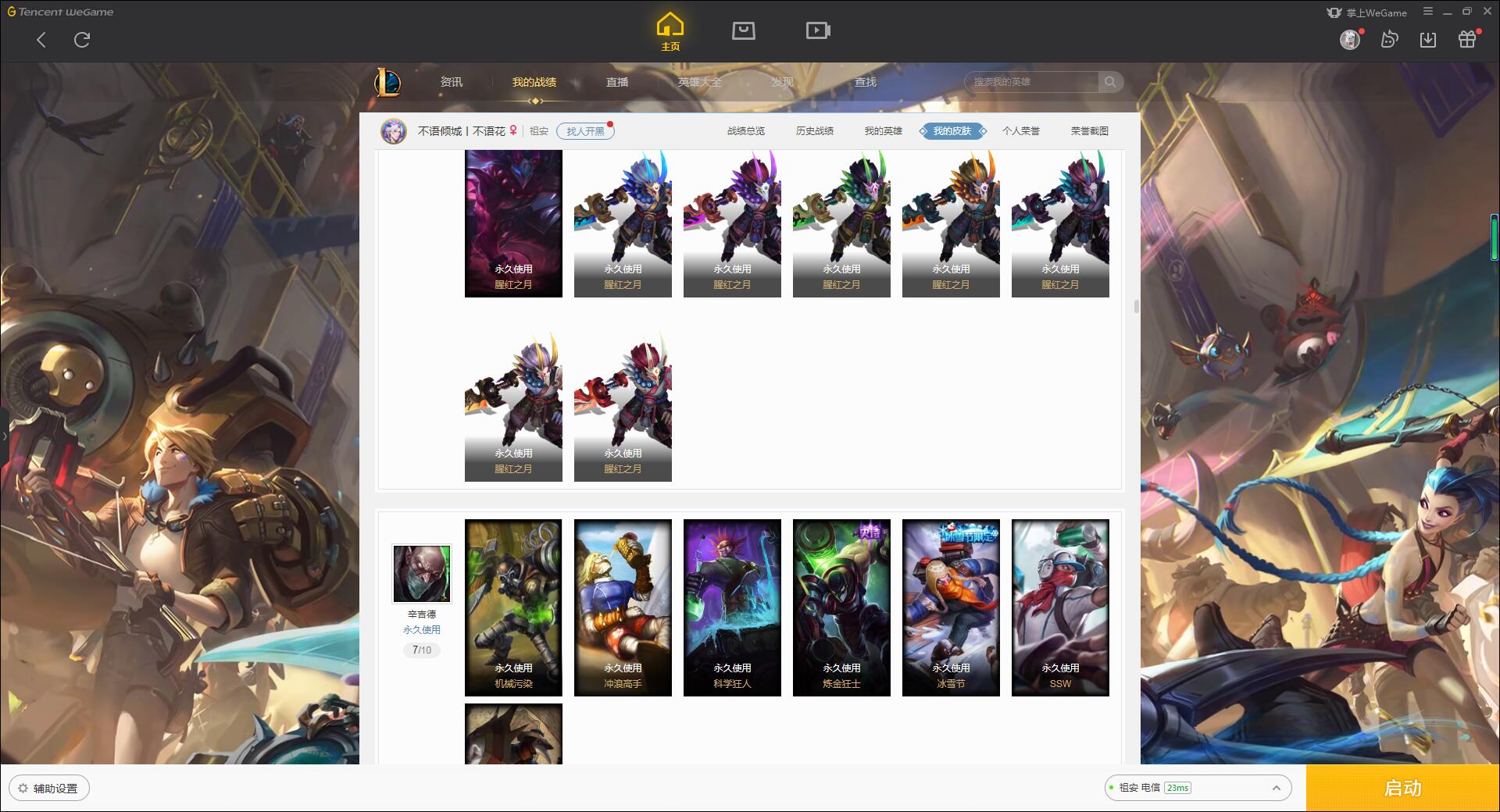Open the yellow-crested 腥红之月 chroma in second row

tap(513, 407)
